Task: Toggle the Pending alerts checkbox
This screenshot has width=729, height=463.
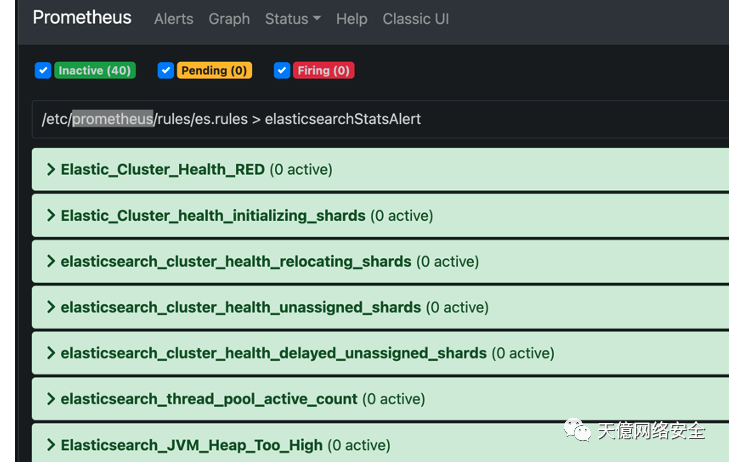Action: [166, 70]
